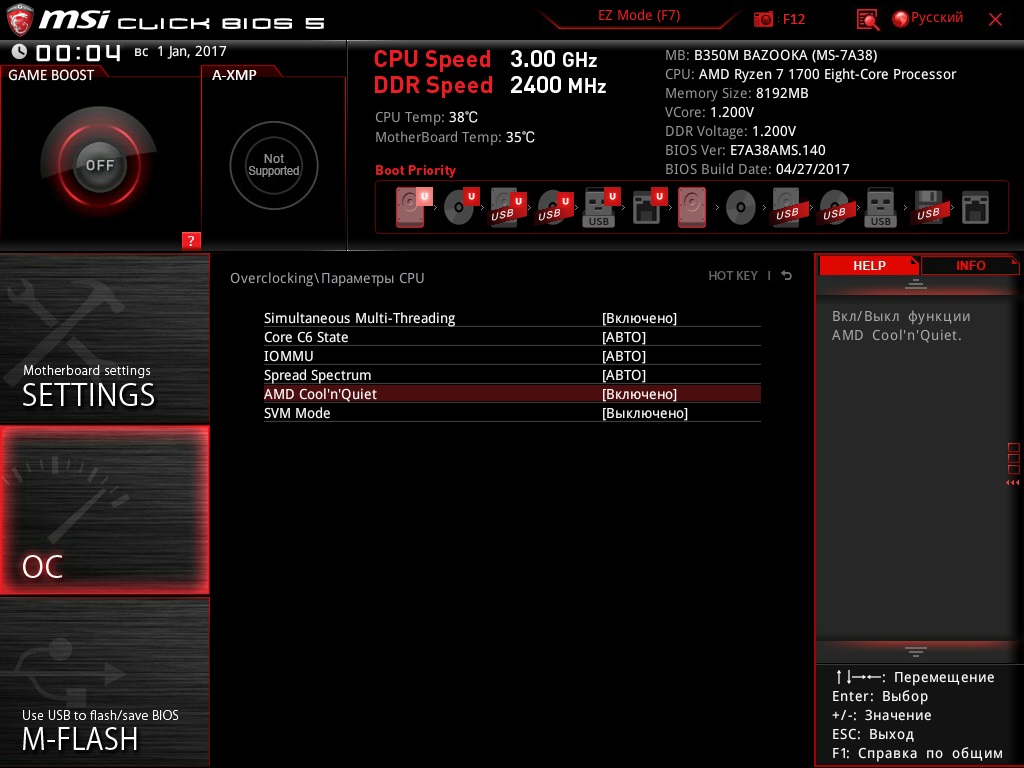Open the OC overclocking section
This screenshot has height=768, width=1024.
pyautogui.click(x=104, y=510)
